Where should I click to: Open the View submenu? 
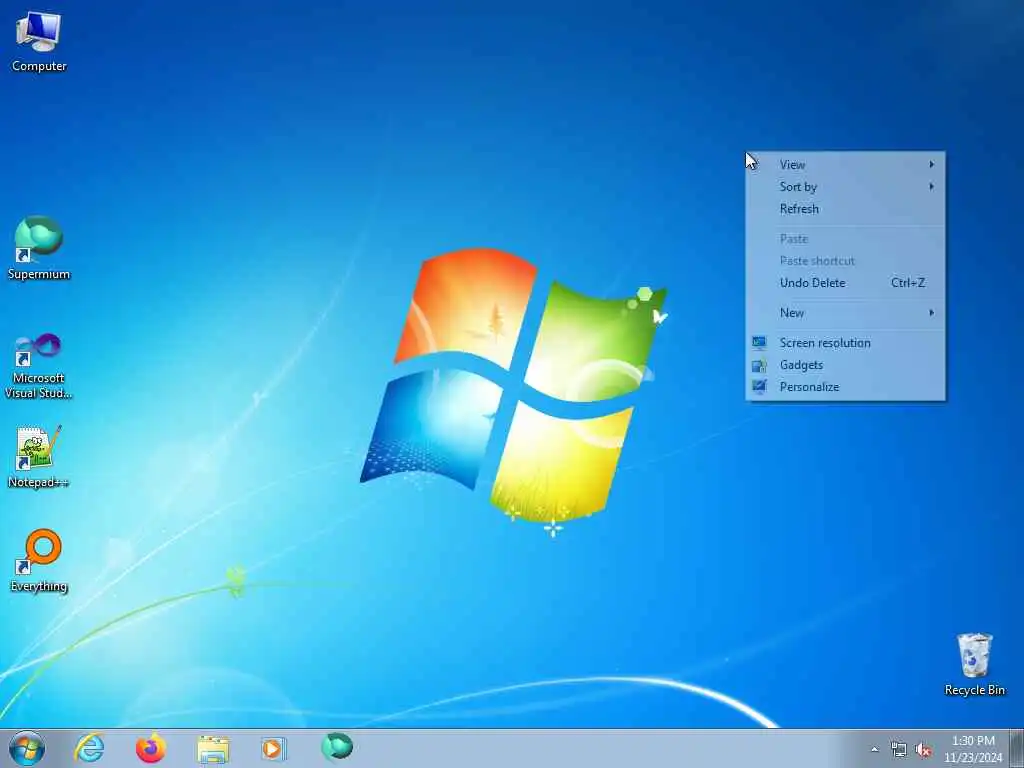846,165
